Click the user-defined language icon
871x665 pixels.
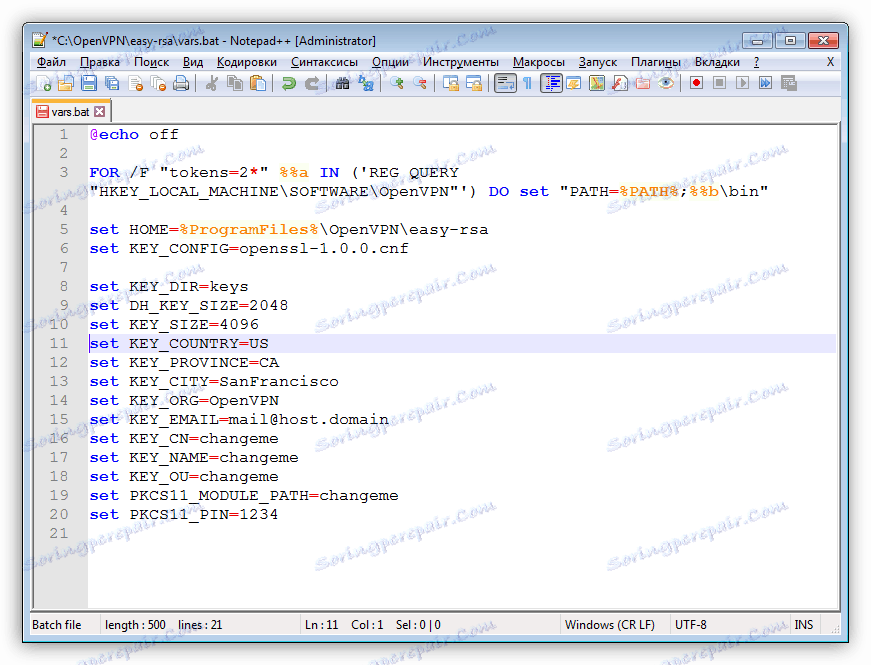pos(574,83)
